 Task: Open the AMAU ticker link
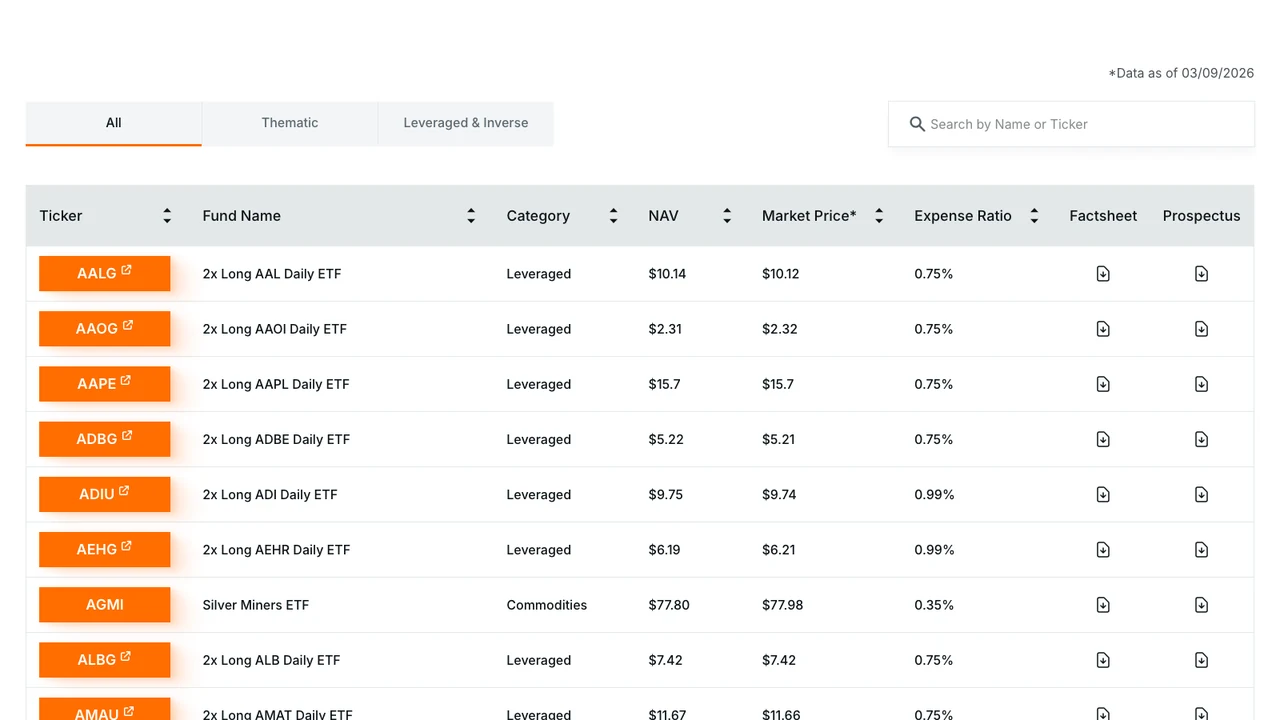pos(105,709)
